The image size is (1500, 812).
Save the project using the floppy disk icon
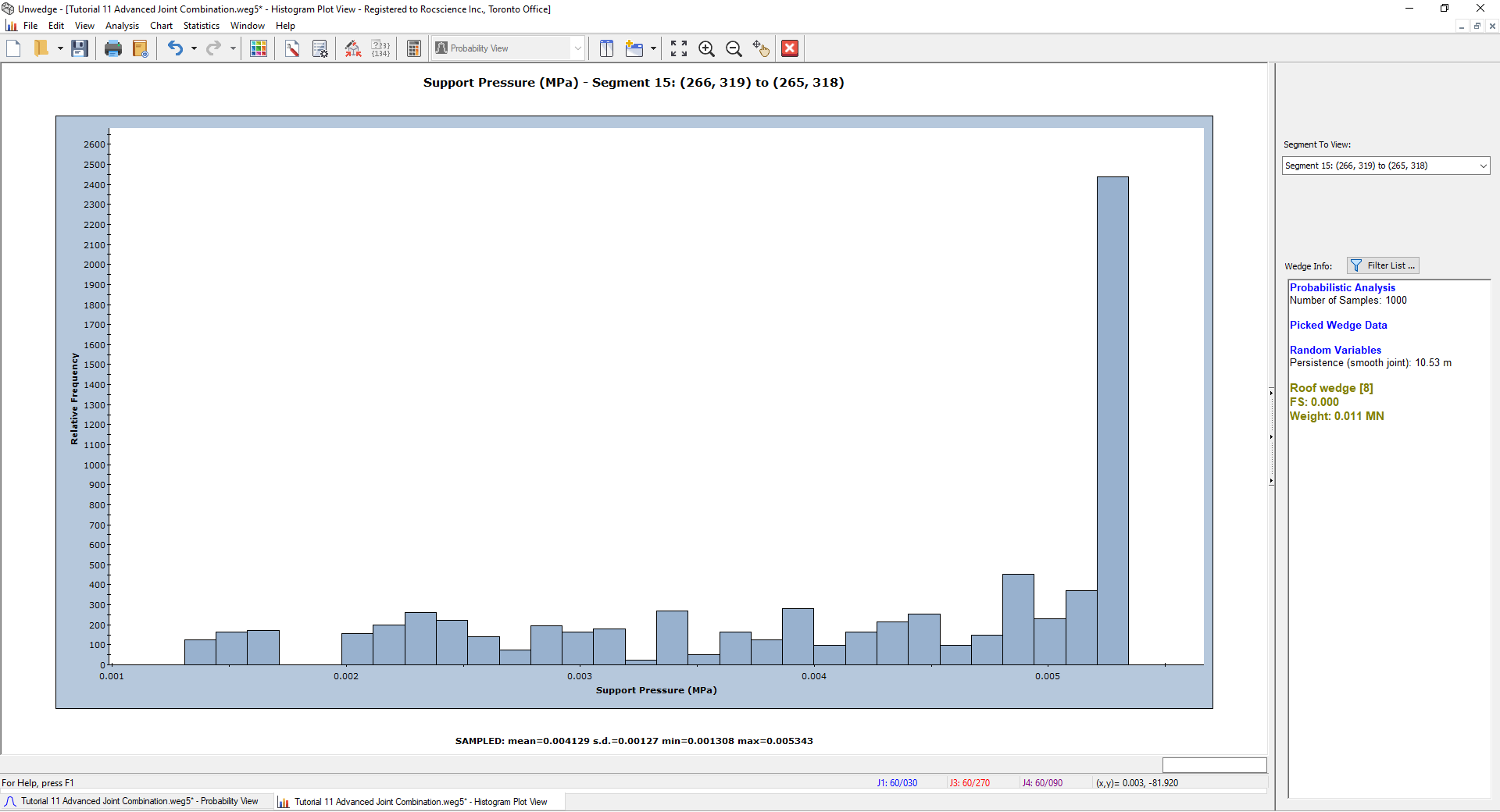[x=79, y=48]
